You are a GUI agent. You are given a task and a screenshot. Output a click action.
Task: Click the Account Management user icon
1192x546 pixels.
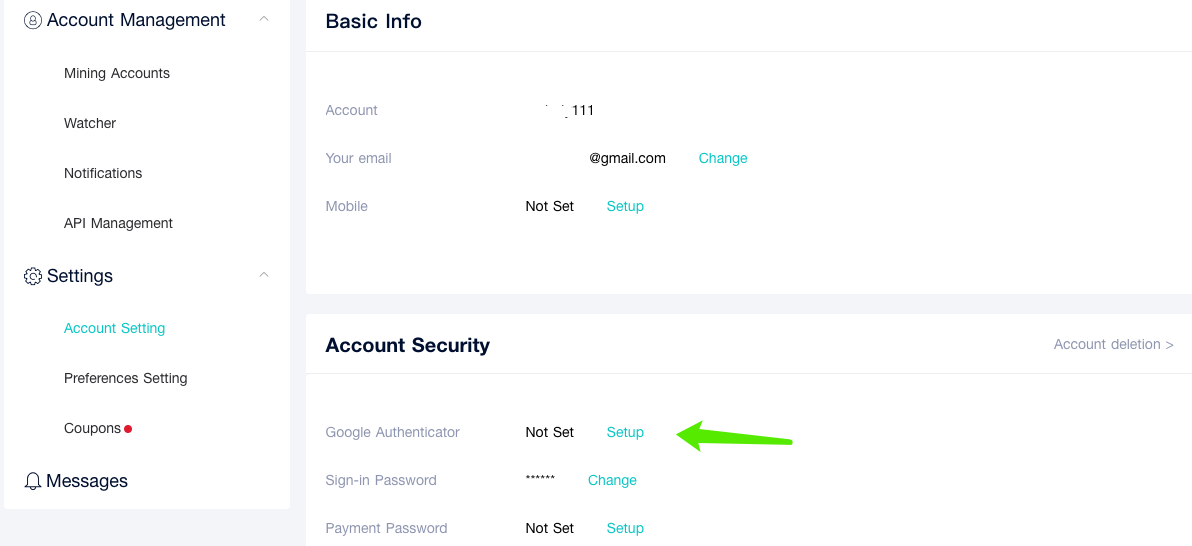pos(33,20)
